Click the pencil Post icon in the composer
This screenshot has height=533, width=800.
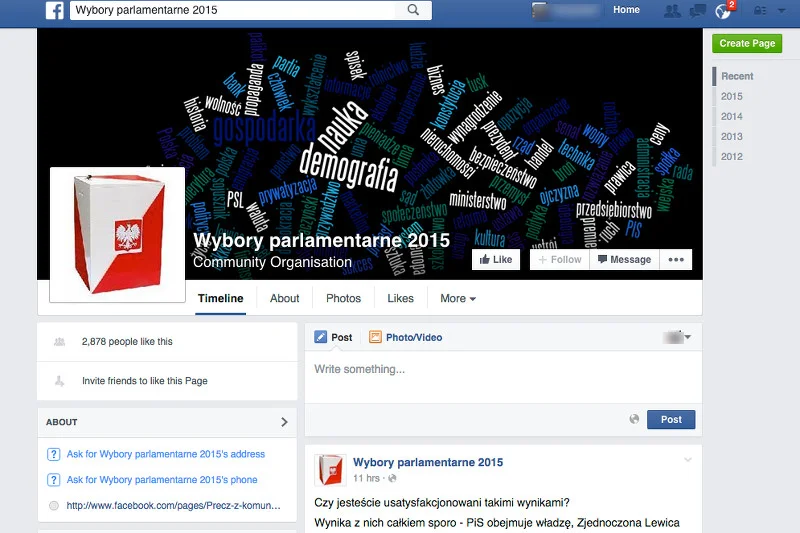(x=320, y=337)
